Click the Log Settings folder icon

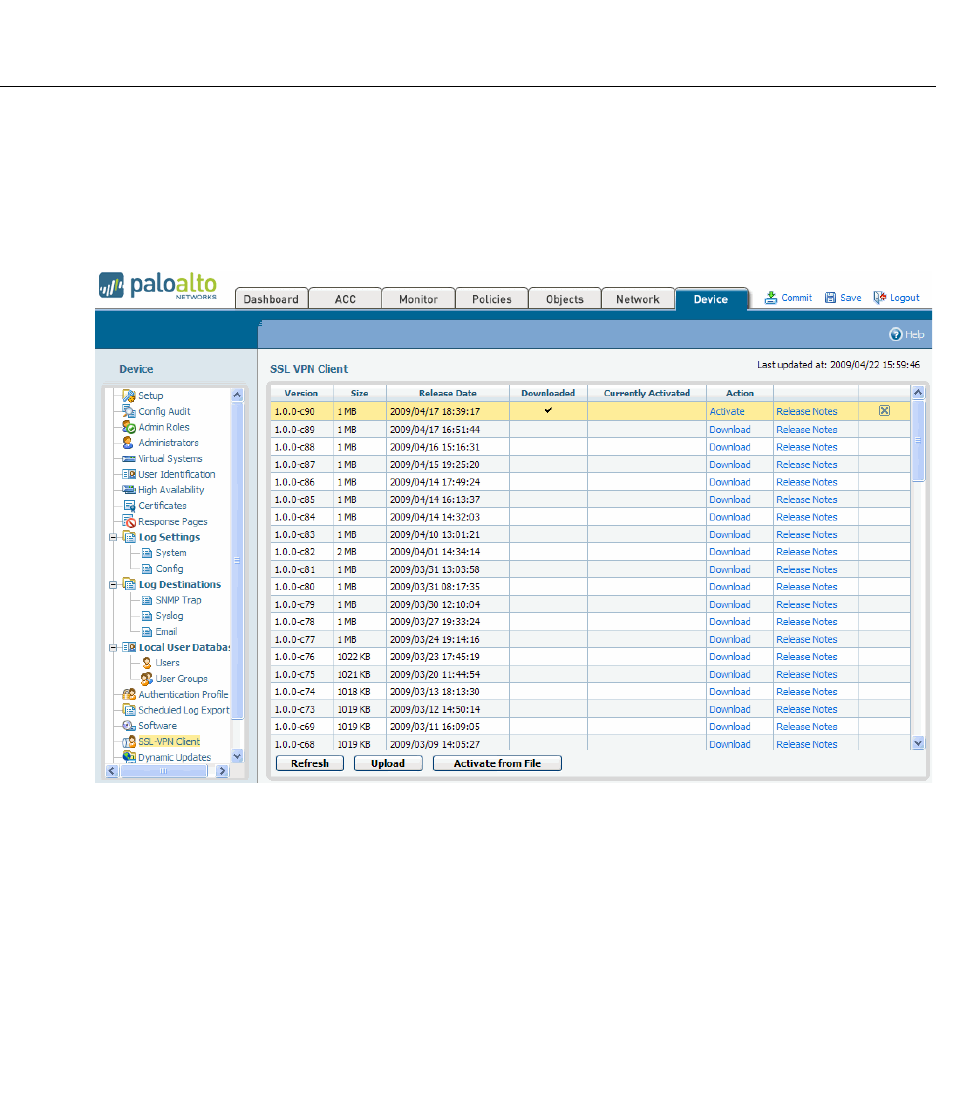coord(129,537)
